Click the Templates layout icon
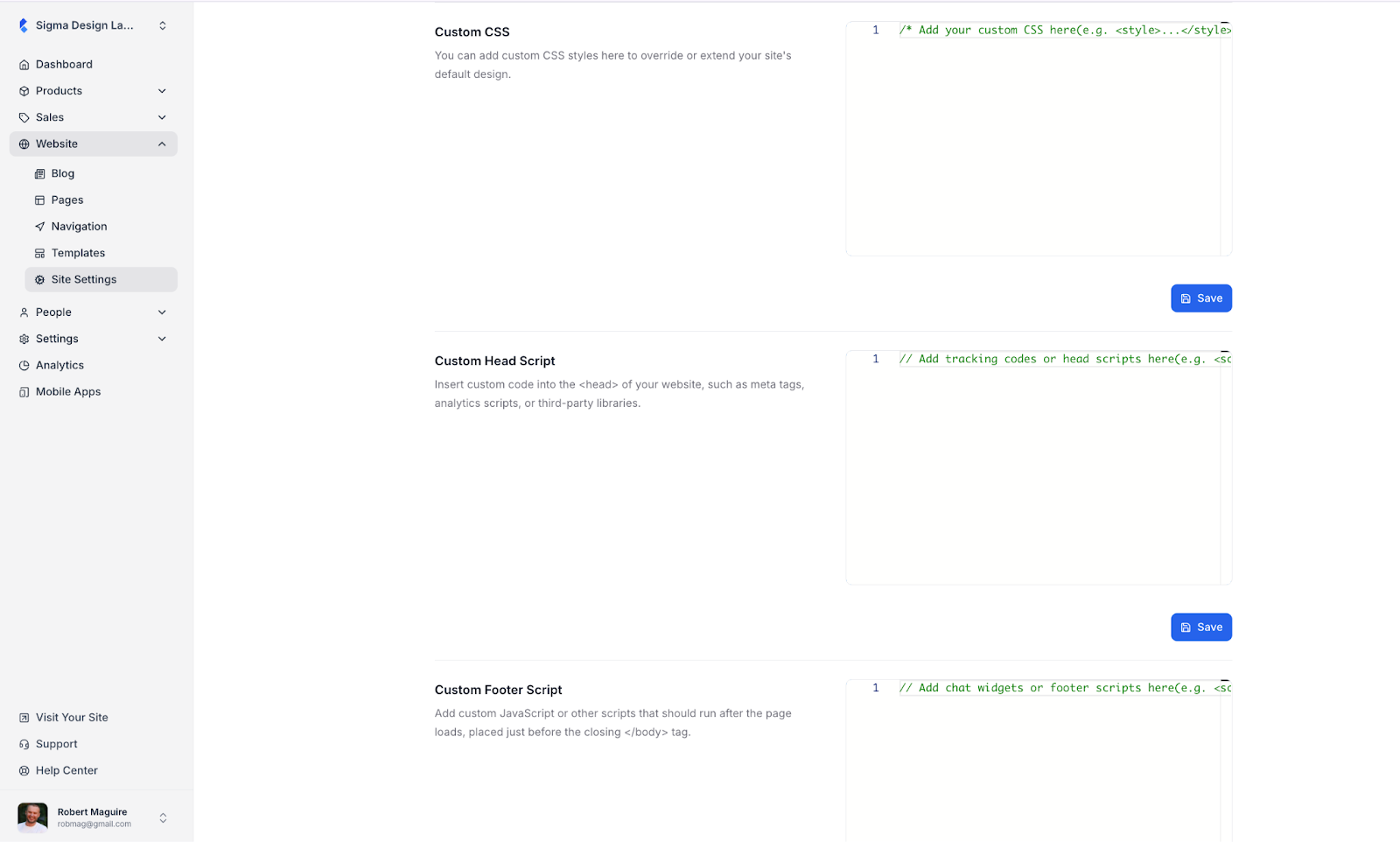1400x842 pixels. 39,253
